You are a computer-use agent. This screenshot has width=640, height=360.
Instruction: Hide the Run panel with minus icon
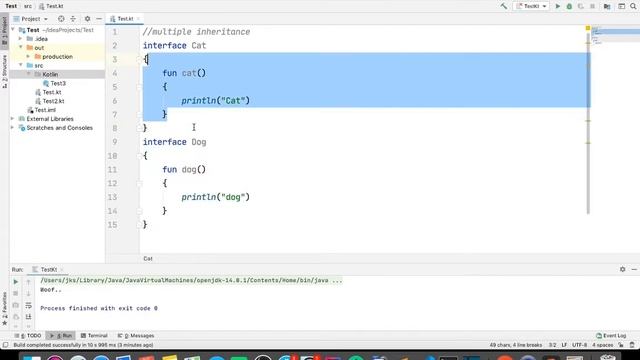coord(634,269)
